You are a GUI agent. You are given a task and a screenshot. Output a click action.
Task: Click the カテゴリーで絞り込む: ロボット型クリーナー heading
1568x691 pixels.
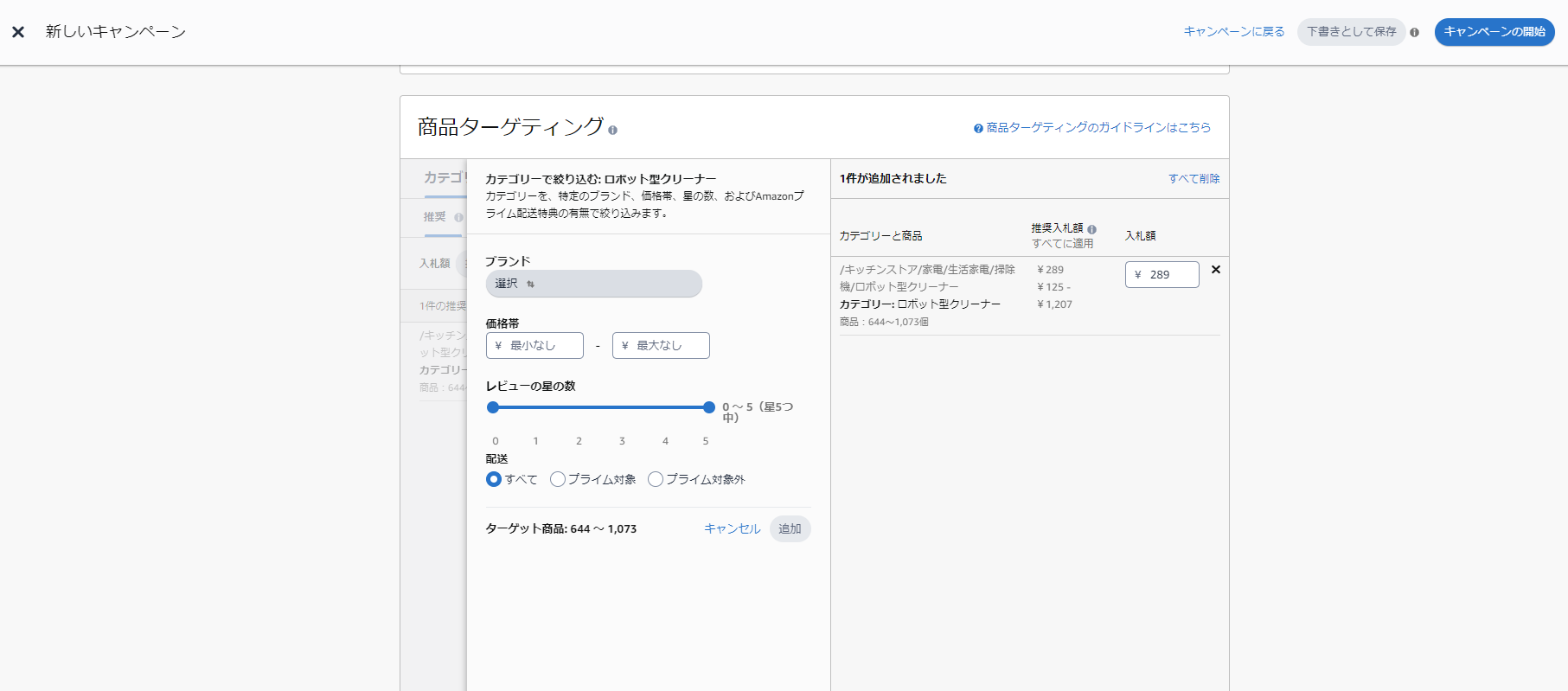point(601,179)
